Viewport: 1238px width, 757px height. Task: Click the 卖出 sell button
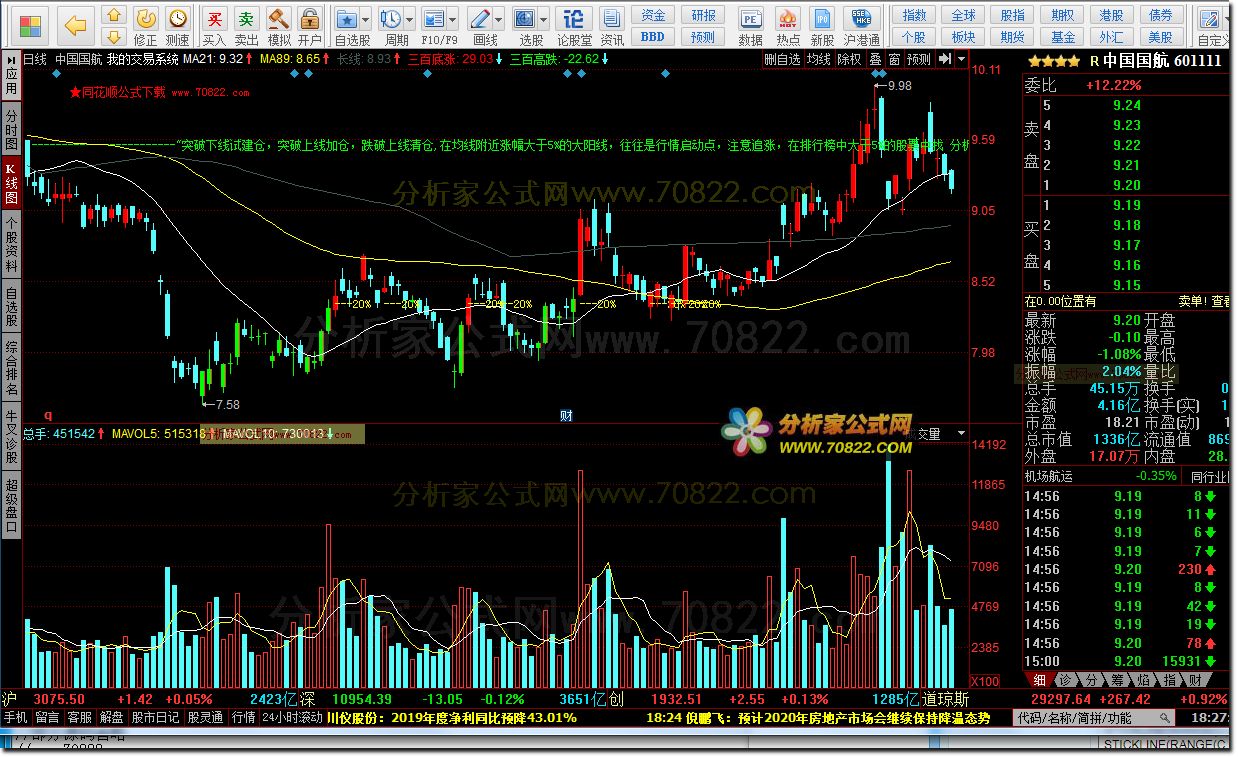(246, 26)
